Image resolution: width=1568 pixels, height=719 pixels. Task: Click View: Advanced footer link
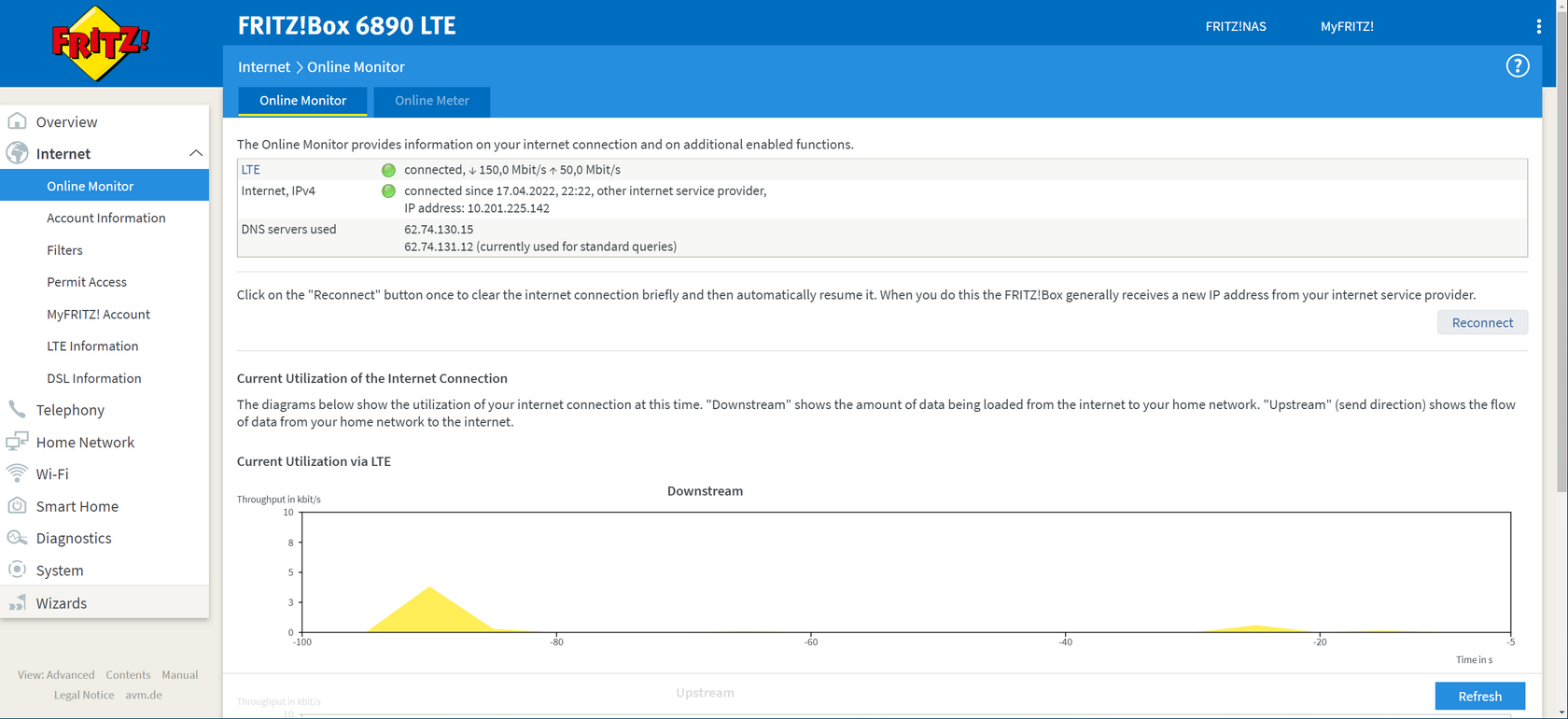56,674
